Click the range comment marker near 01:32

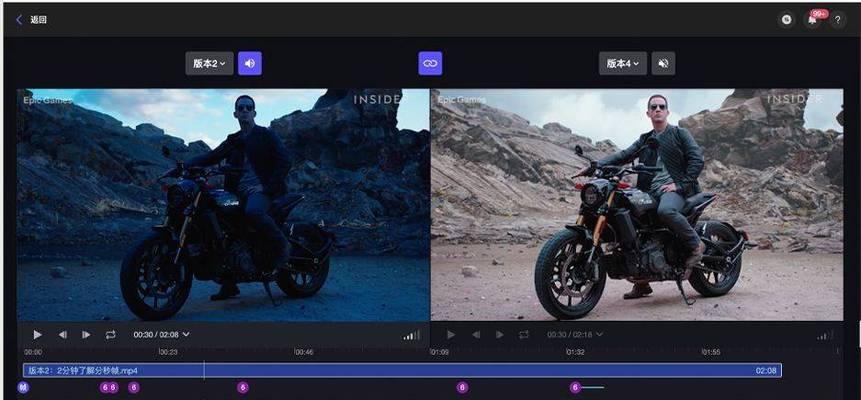(575, 388)
